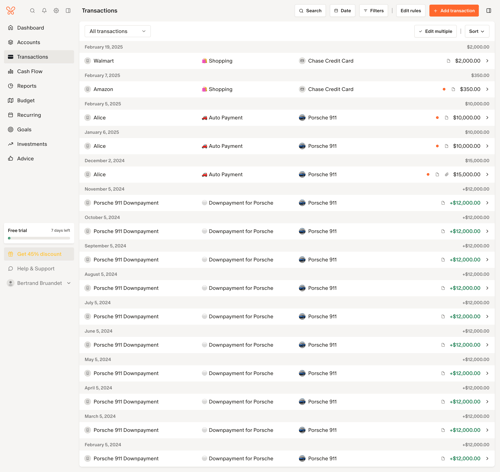Open Help & Support

pos(39,269)
